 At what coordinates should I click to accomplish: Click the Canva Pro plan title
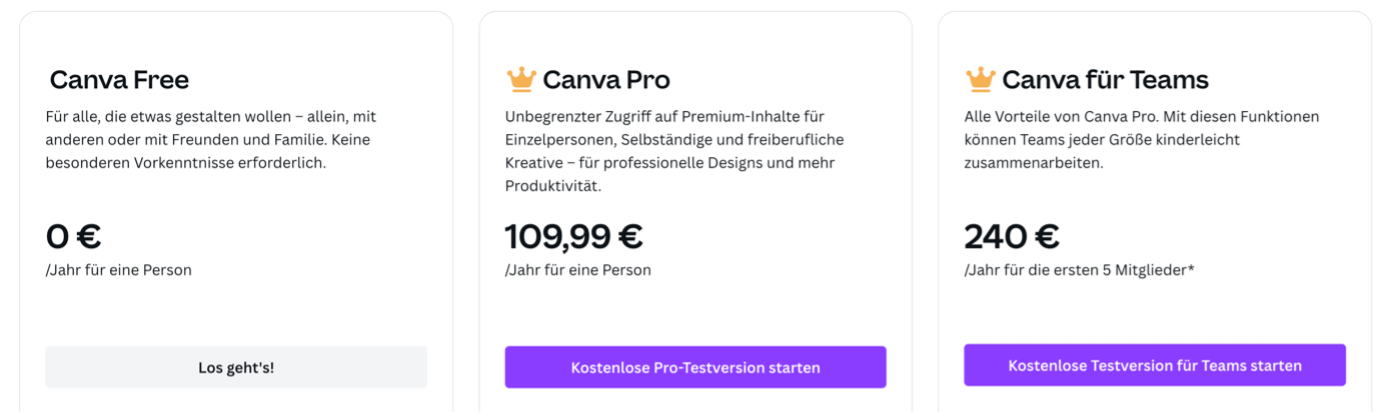coord(606,80)
